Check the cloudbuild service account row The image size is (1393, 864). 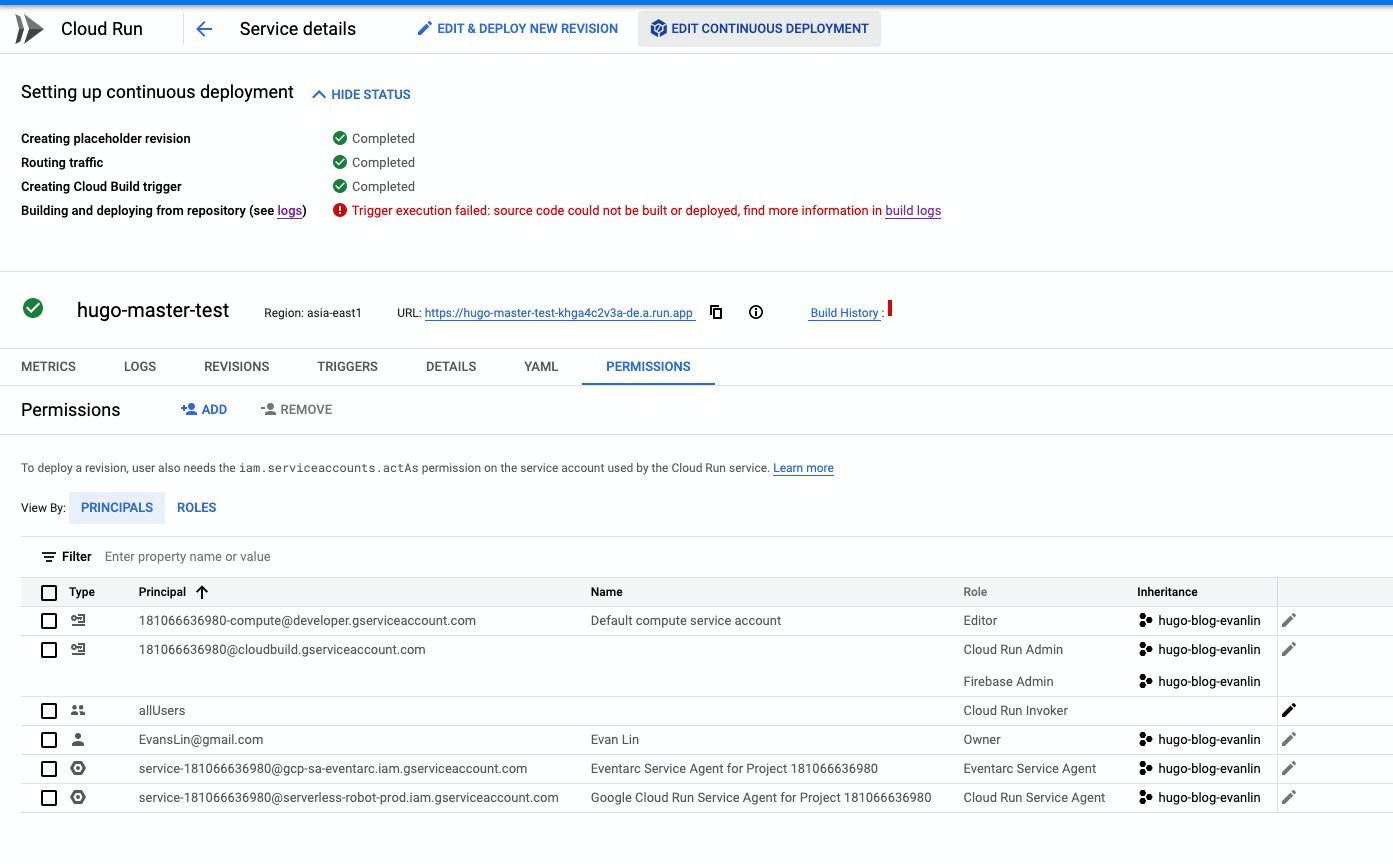(x=49, y=650)
